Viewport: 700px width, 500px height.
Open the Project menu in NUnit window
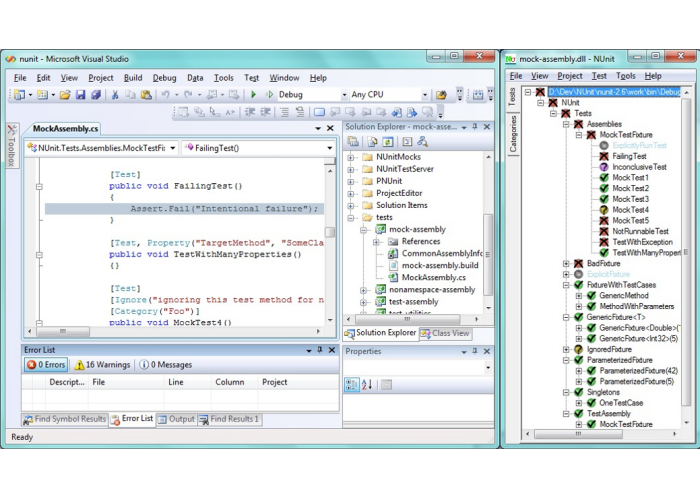(570, 76)
